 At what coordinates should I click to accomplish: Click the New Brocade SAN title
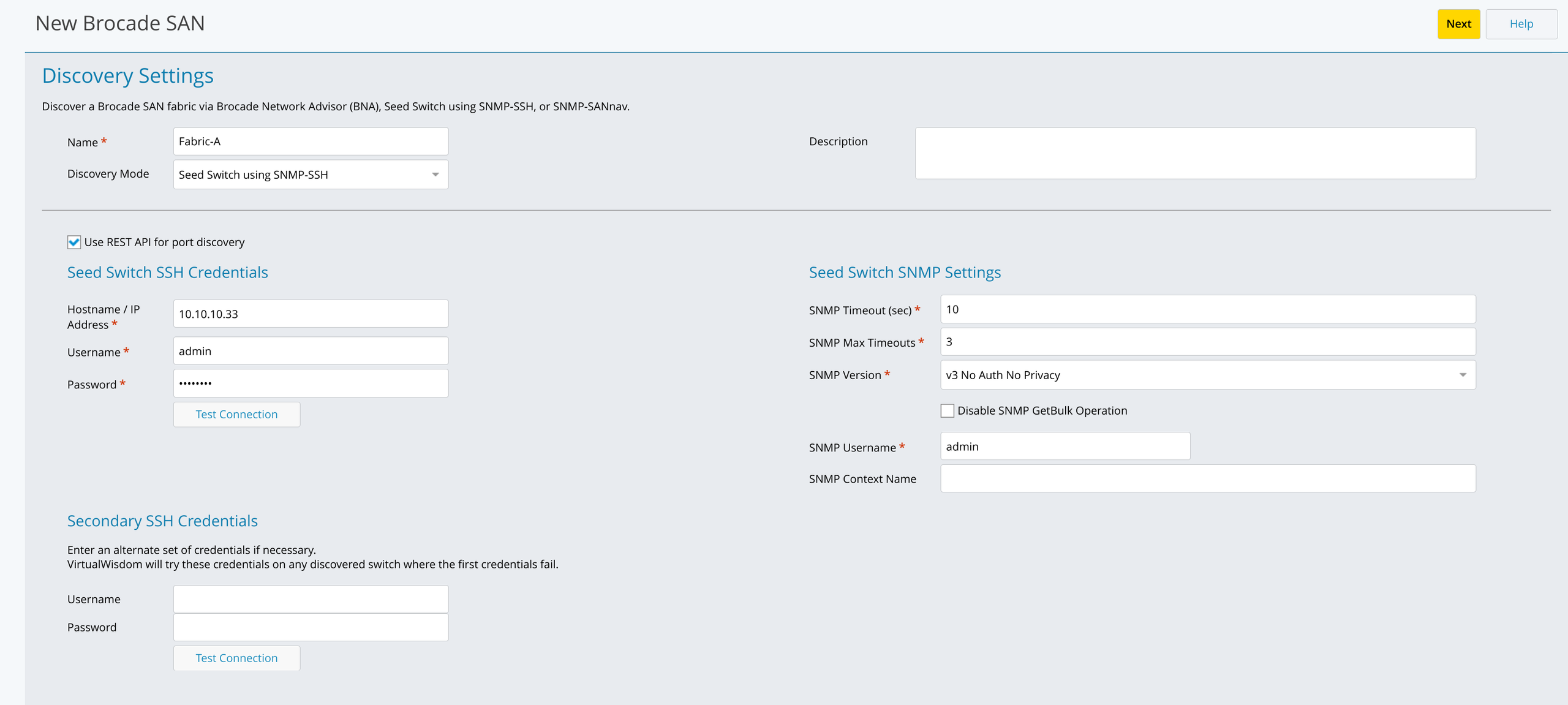pyautogui.click(x=120, y=23)
